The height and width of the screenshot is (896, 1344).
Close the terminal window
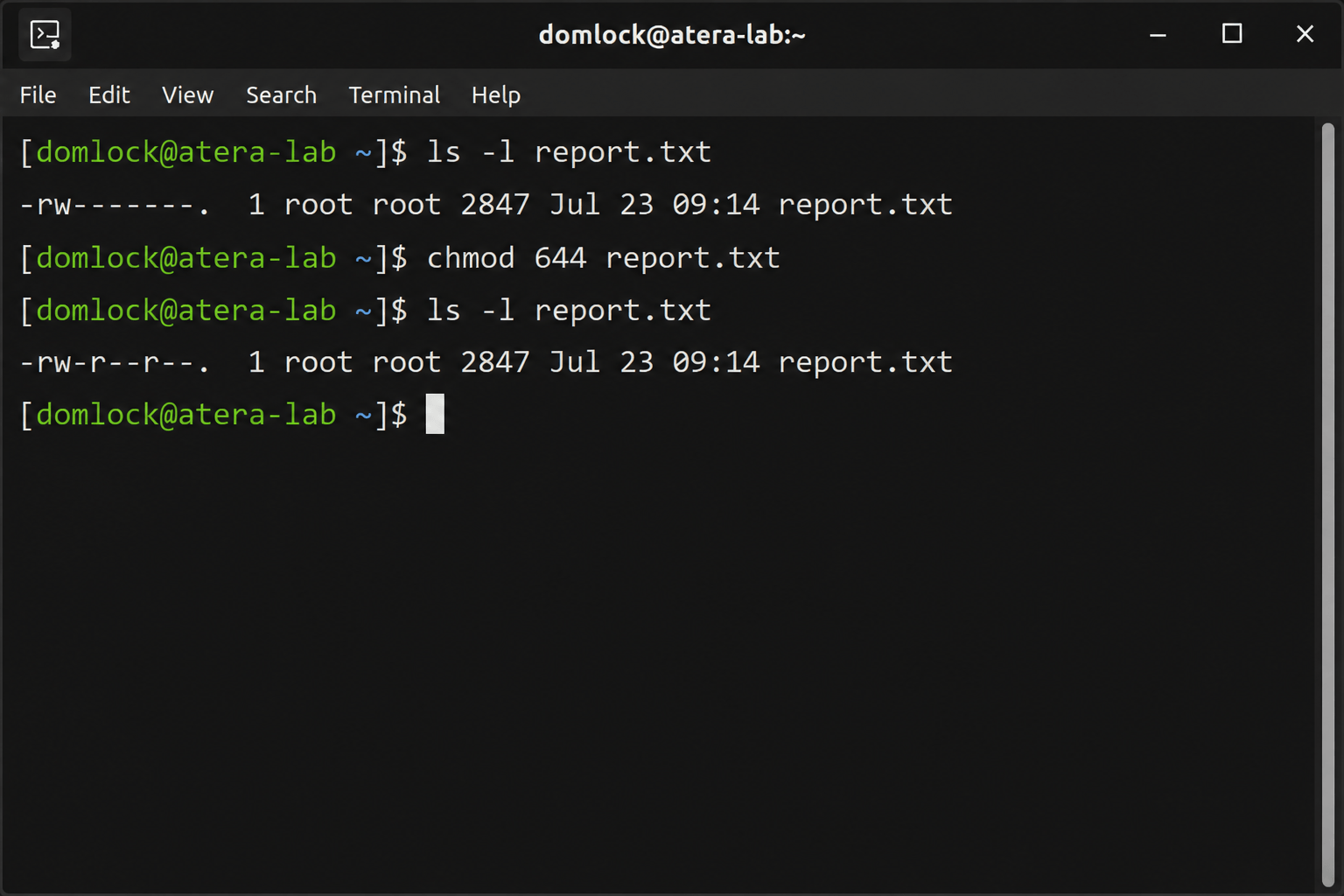pyautogui.click(x=1305, y=34)
